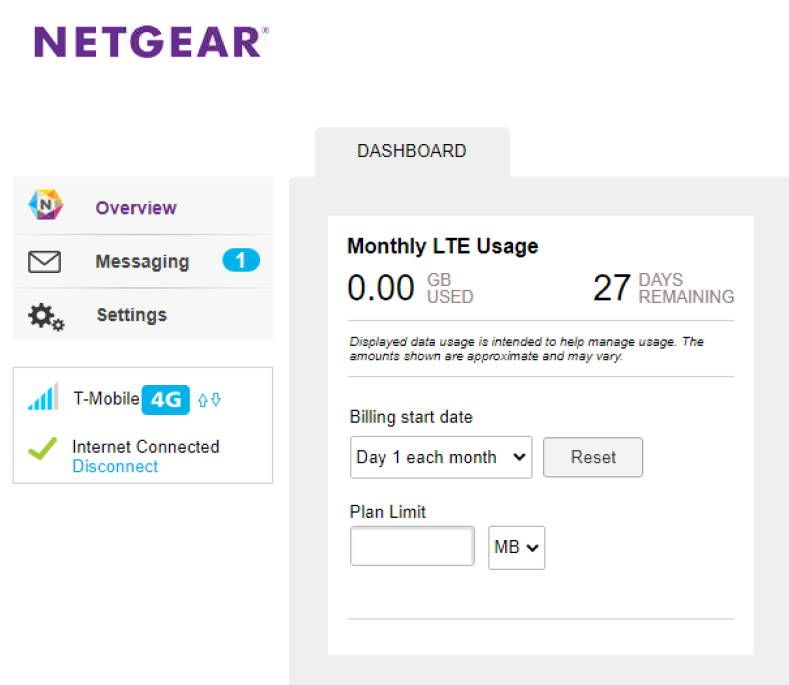The height and width of the screenshot is (685, 789).
Task: Click the Settings gears icon
Action: 45,316
